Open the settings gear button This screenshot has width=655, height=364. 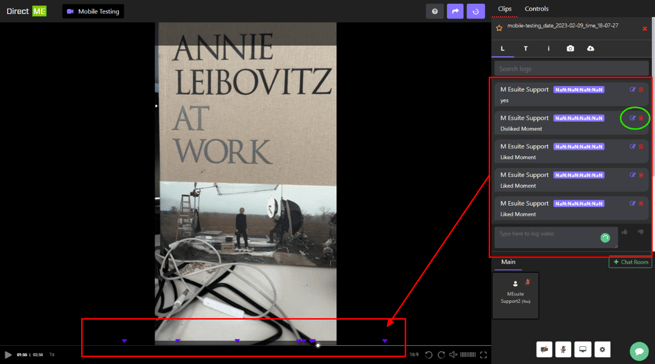click(x=602, y=349)
